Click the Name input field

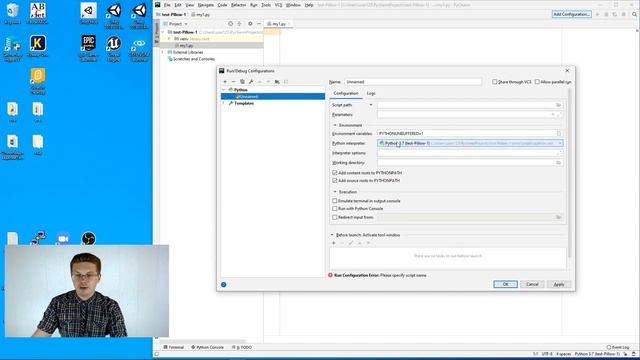(413, 82)
